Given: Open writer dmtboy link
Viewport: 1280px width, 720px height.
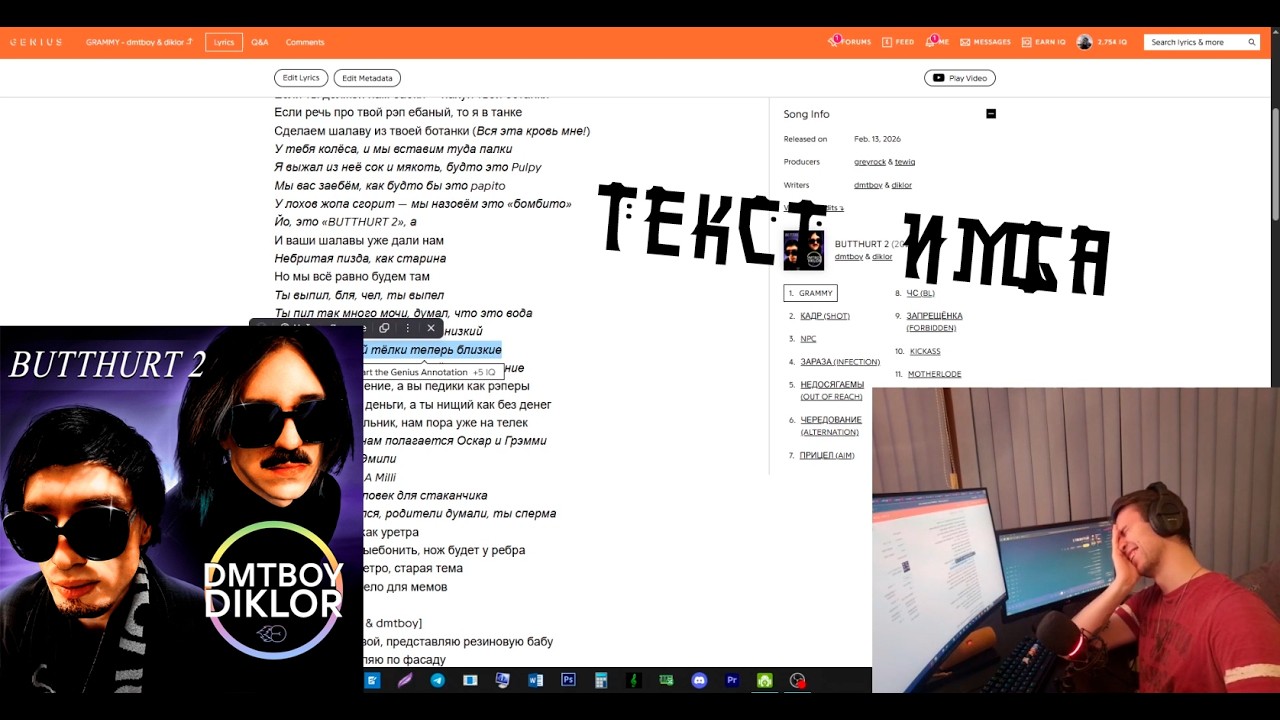Looking at the screenshot, I should (868, 185).
